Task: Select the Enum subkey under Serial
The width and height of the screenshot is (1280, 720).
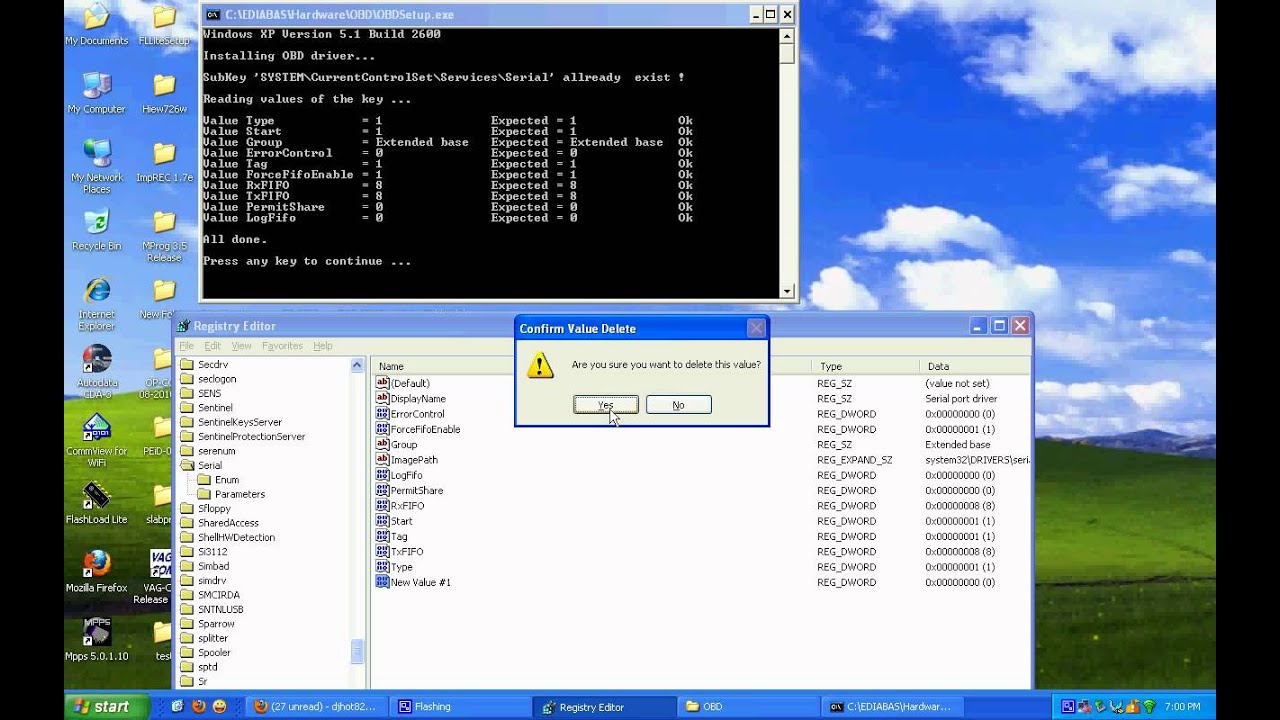Action: (227, 480)
